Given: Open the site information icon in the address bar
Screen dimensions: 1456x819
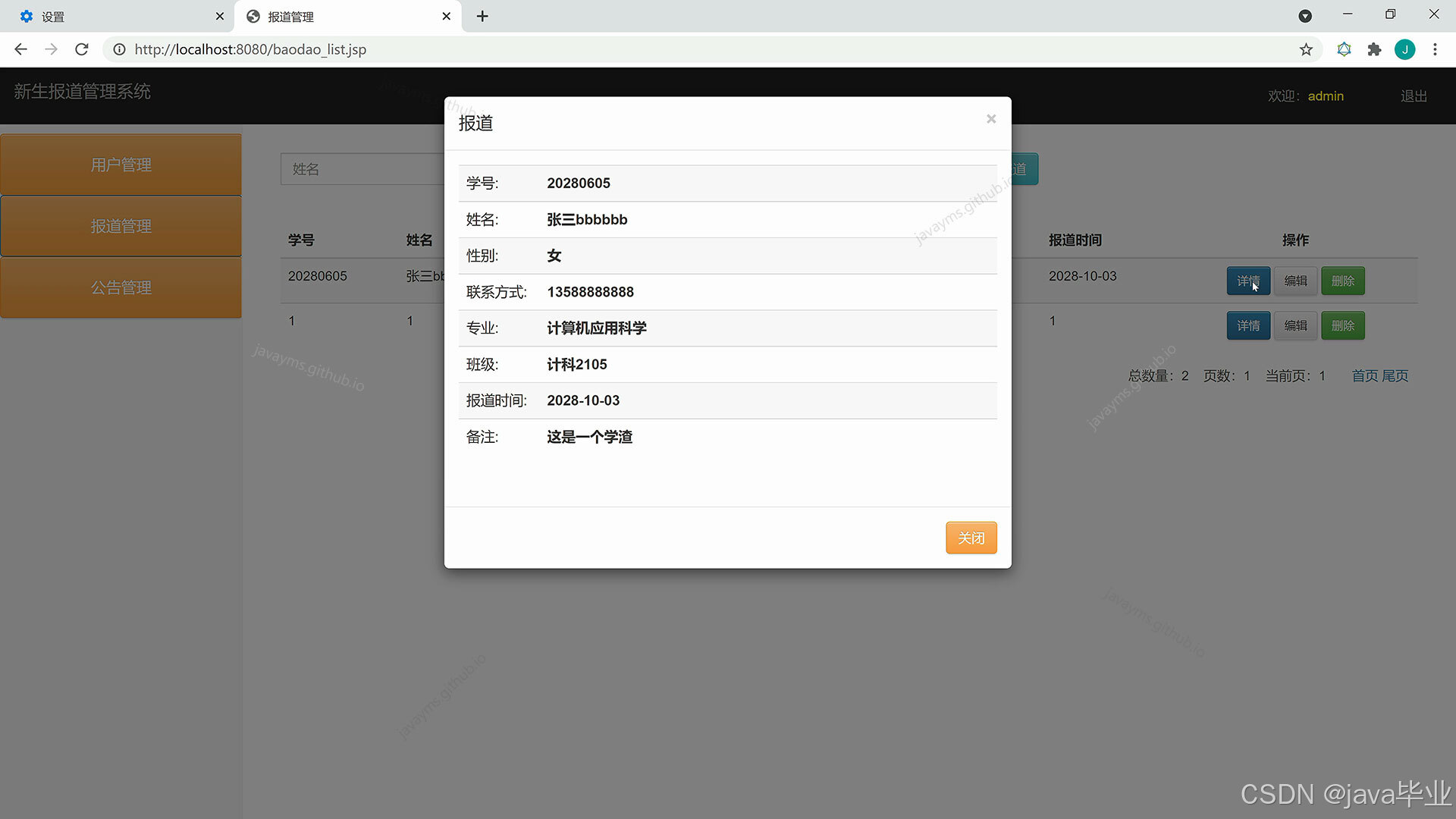Looking at the screenshot, I should [x=119, y=49].
